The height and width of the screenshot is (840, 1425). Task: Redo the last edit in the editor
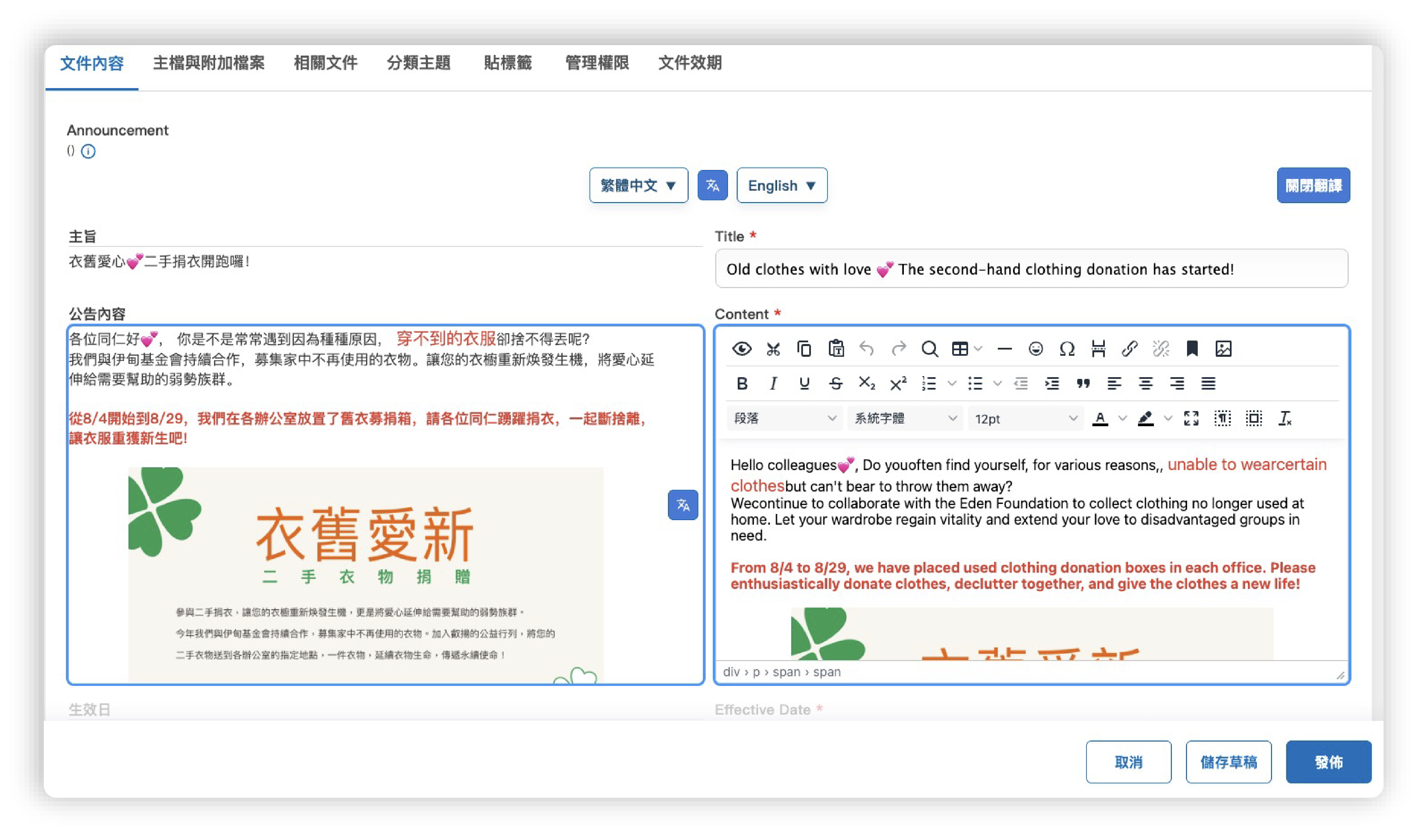click(x=899, y=349)
